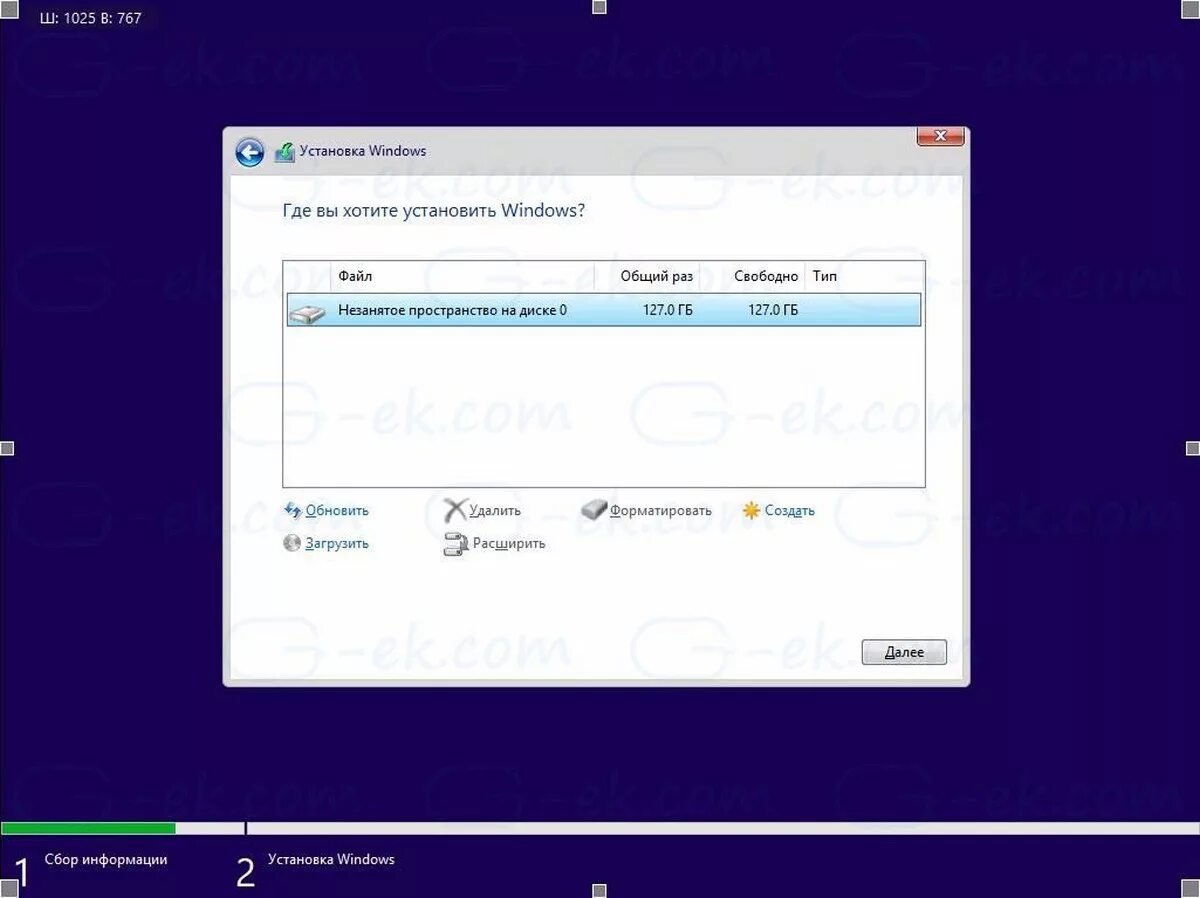
Task: Click the Установка Windows window title text
Action: click(363, 151)
